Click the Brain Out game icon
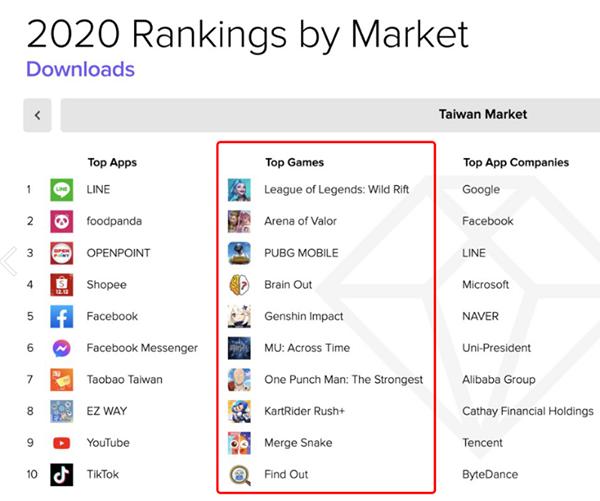Viewport: 600px width, 501px height. pyautogui.click(x=239, y=284)
